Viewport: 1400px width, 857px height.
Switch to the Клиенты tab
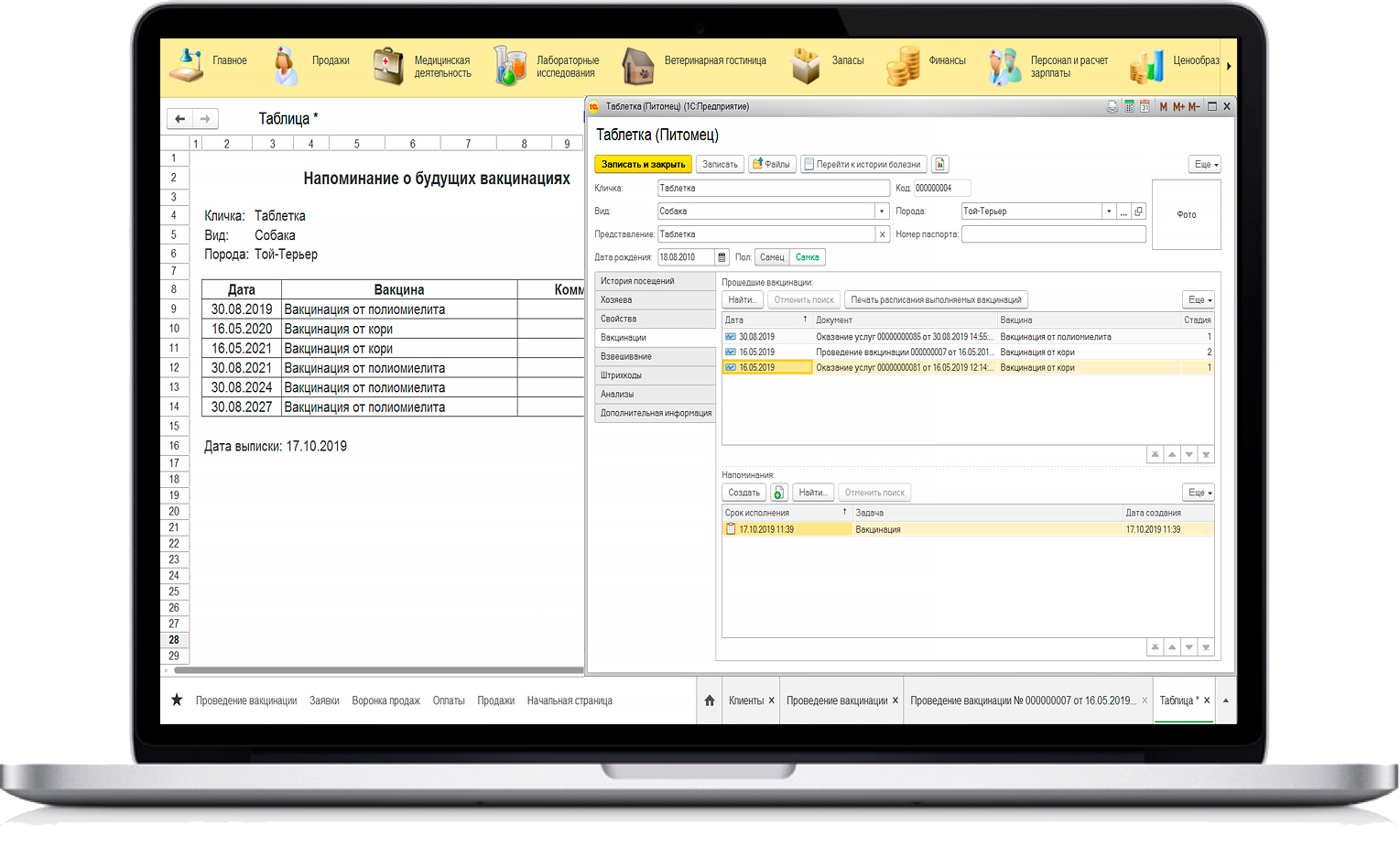(746, 700)
